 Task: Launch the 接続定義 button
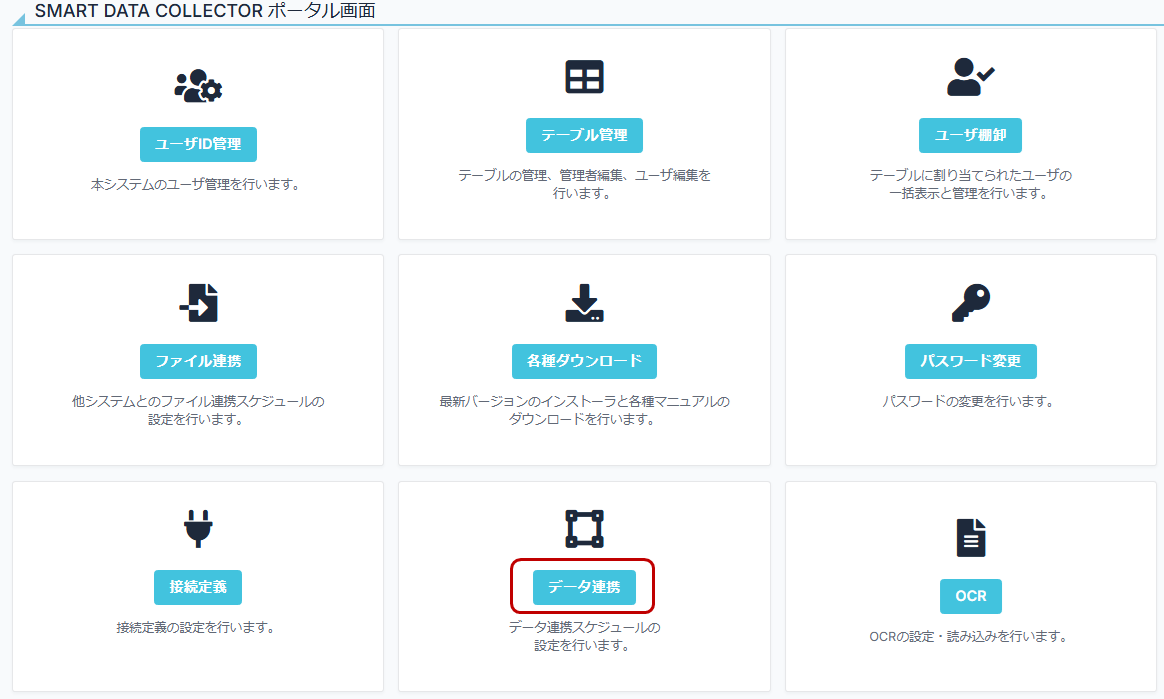[x=198, y=587]
